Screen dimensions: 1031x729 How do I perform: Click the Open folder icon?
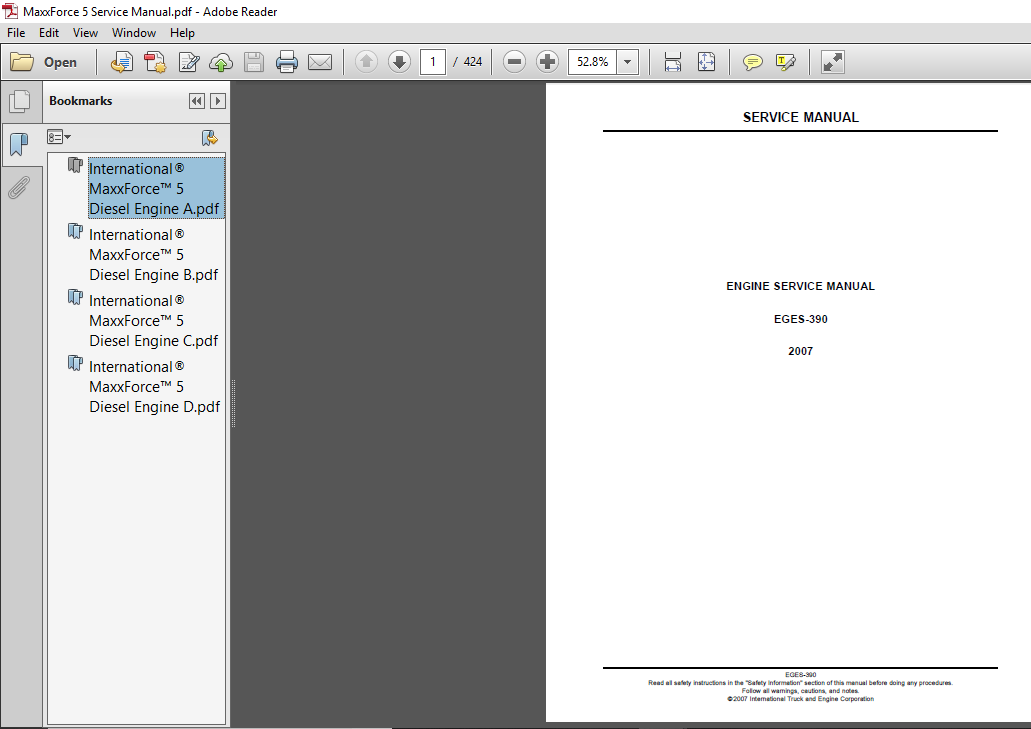(x=22, y=62)
